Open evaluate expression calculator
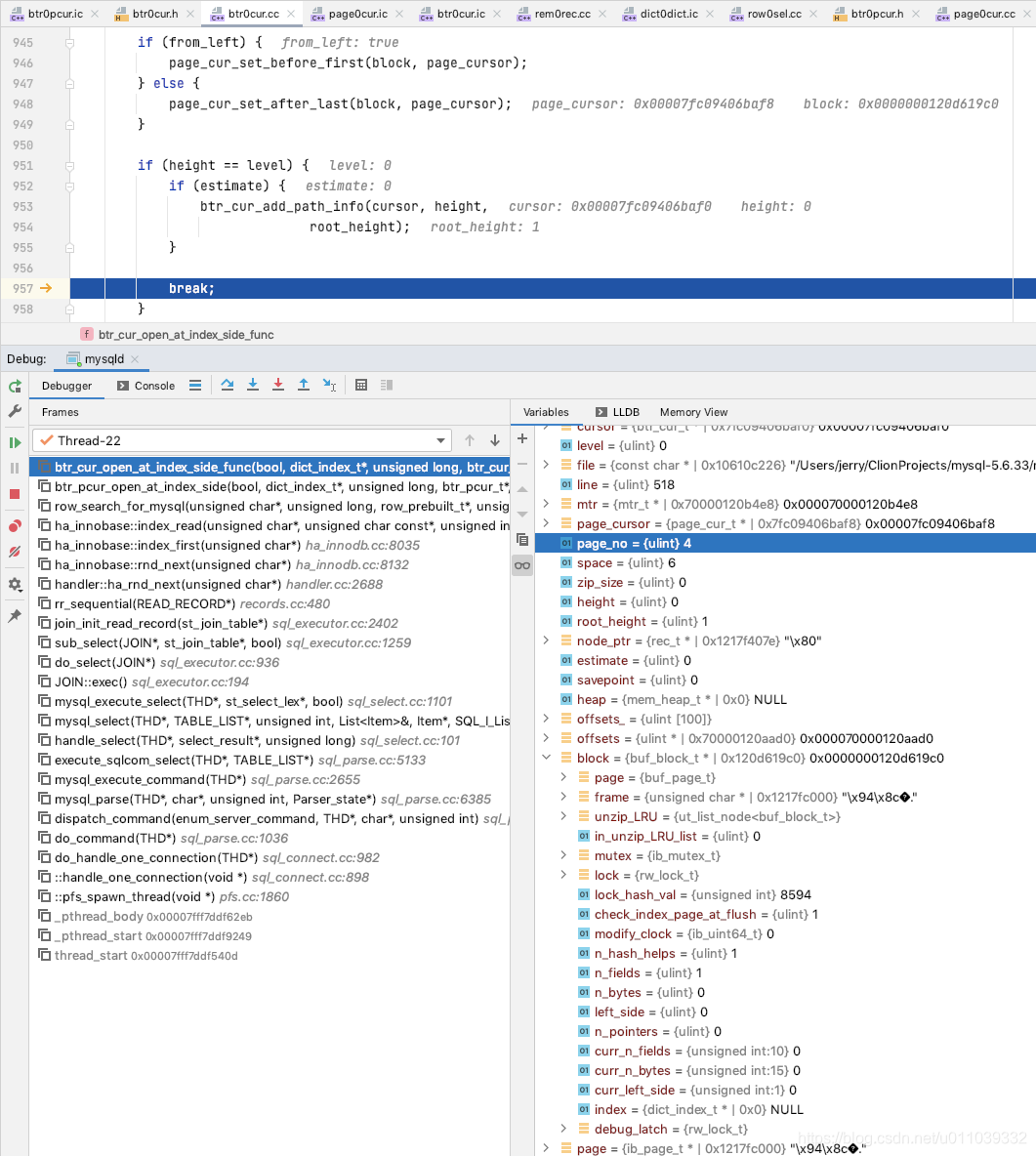The width and height of the screenshot is (1036, 1156). [x=361, y=385]
